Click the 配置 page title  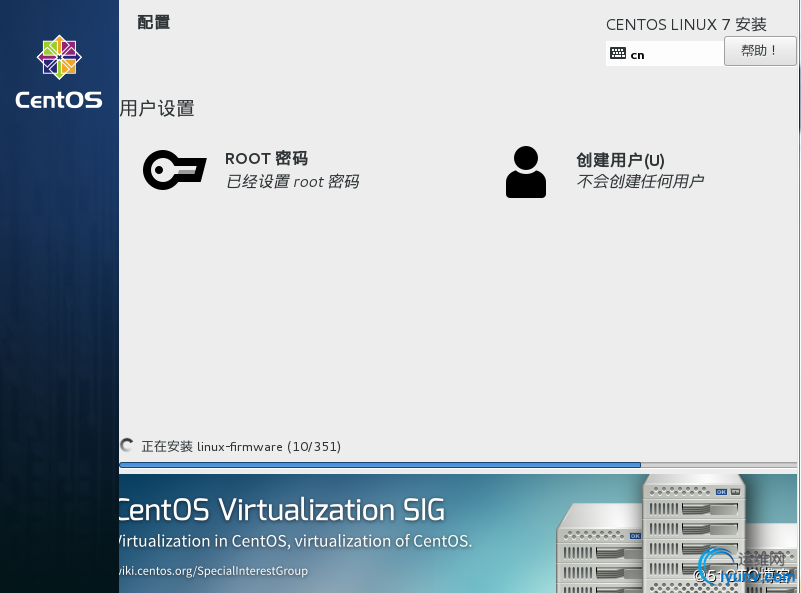(x=153, y=22)
